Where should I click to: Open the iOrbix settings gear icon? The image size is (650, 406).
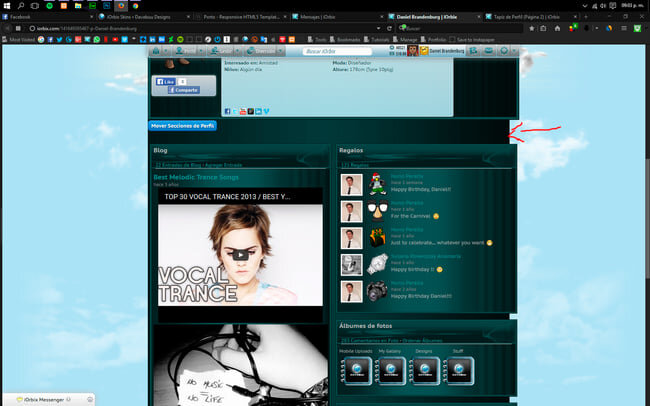504,51
